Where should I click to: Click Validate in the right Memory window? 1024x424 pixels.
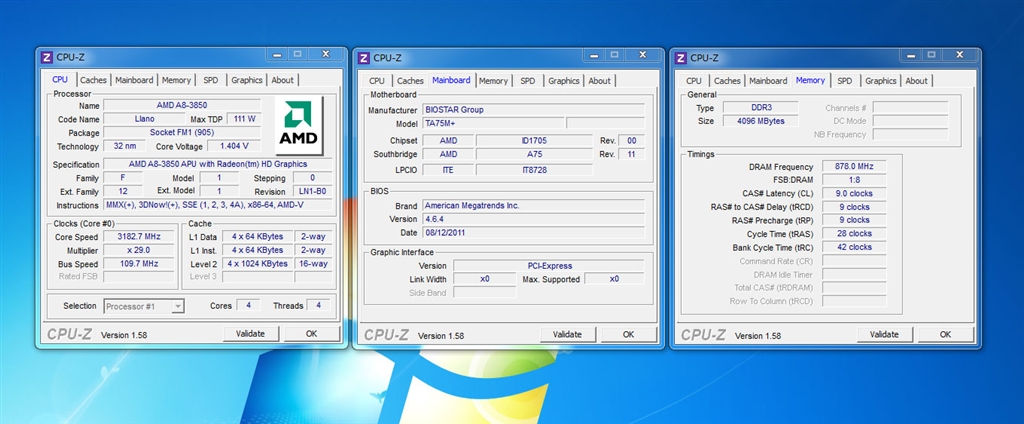pyautogui.click(x=884, y=334)
